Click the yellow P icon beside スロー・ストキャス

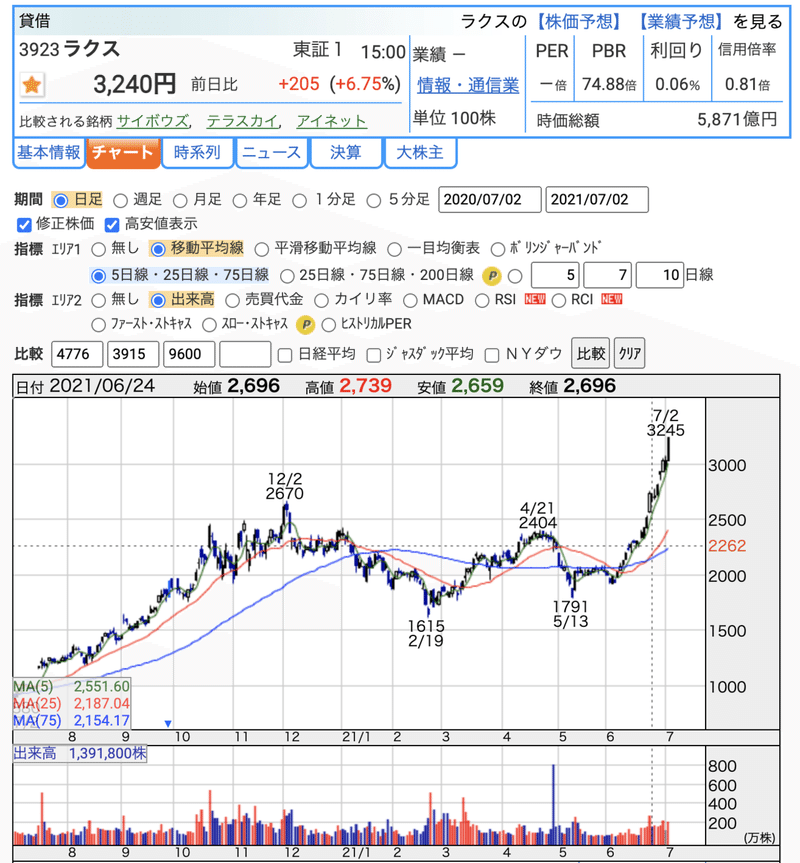point(305,325)
